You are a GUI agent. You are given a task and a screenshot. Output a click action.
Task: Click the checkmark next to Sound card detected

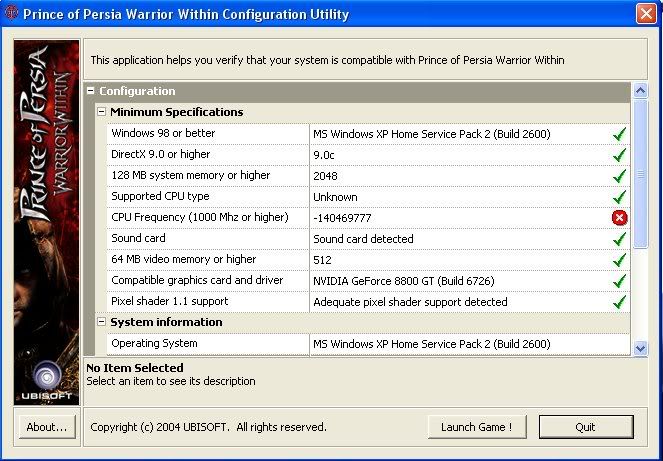[619, 239]
